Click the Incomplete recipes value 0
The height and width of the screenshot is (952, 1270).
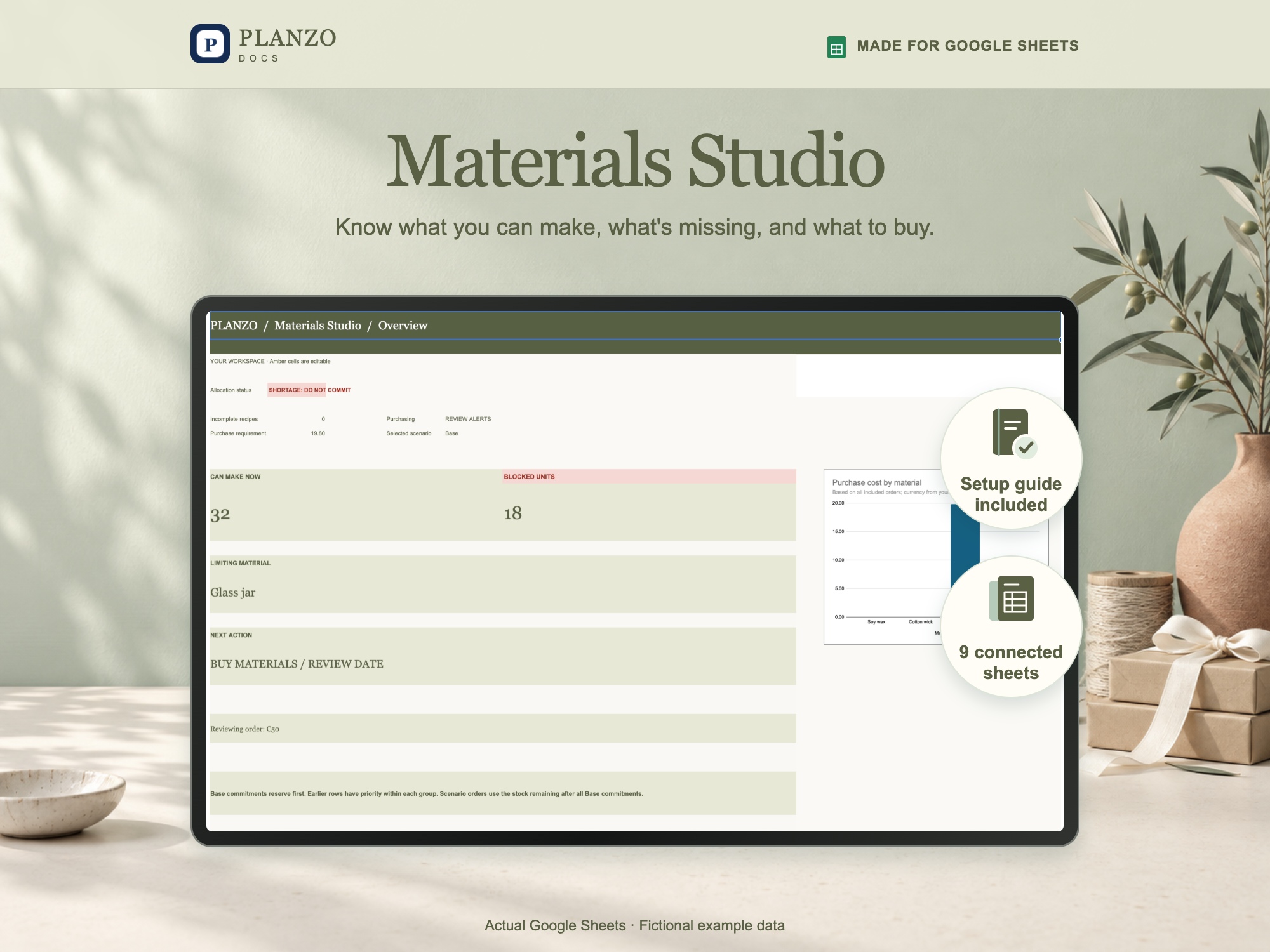pyautogui.click(x=323, y=419)
